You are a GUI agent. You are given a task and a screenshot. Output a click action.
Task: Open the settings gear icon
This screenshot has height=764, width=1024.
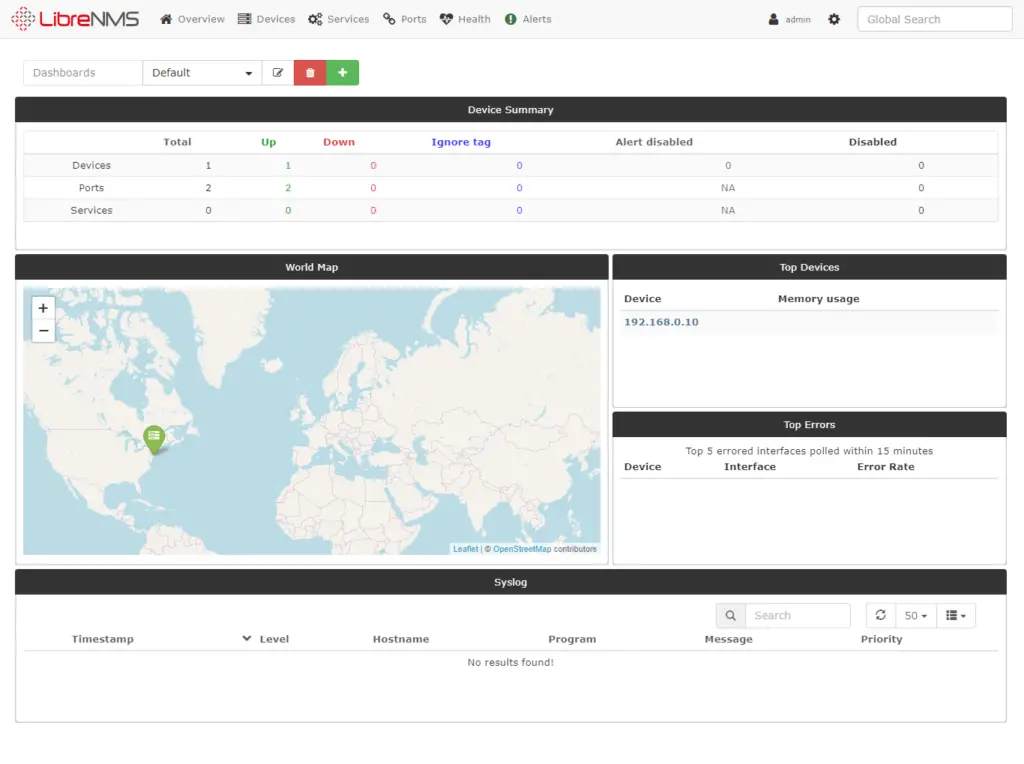[834, 19]
